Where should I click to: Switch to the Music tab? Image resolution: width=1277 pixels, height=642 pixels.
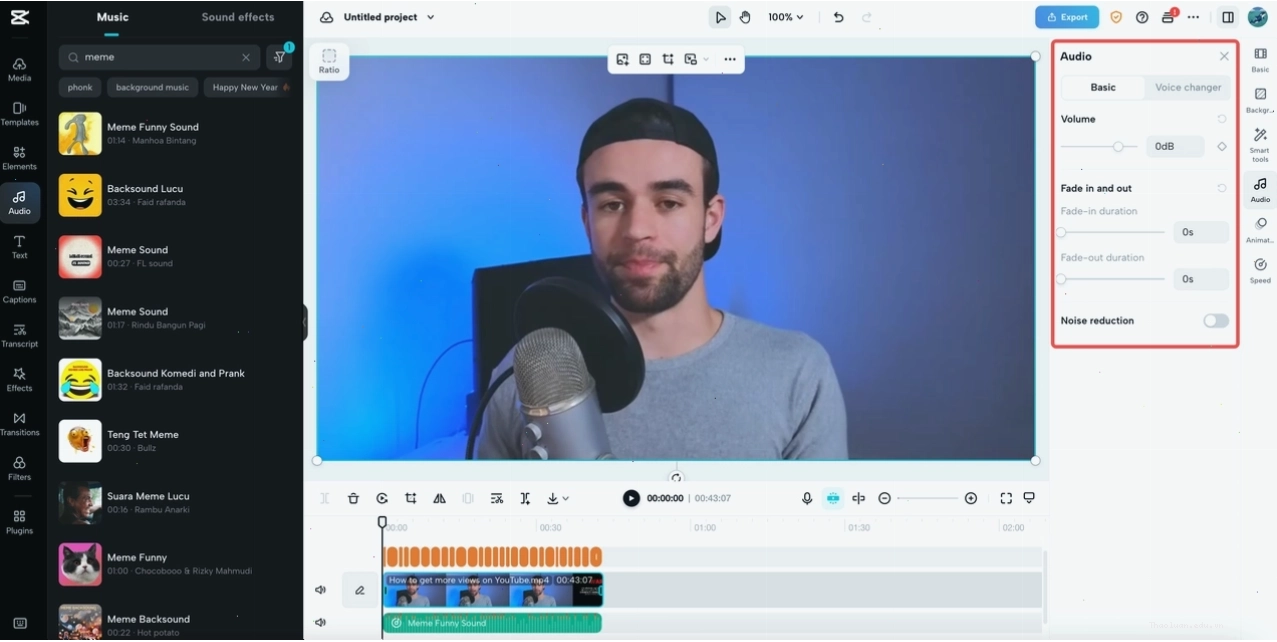tap(112, 17)
